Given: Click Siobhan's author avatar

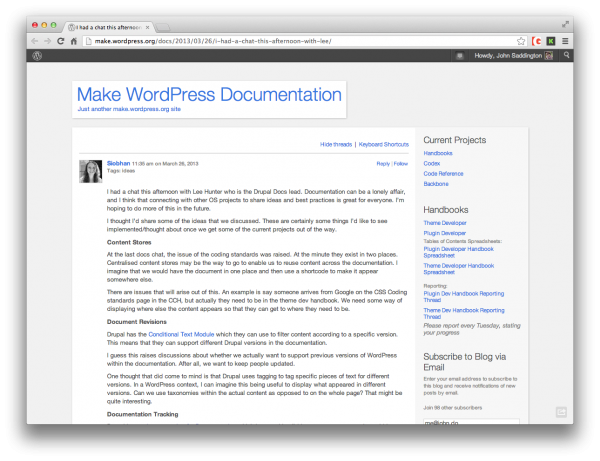Looking at the screenshot, I should coord(91,171).
